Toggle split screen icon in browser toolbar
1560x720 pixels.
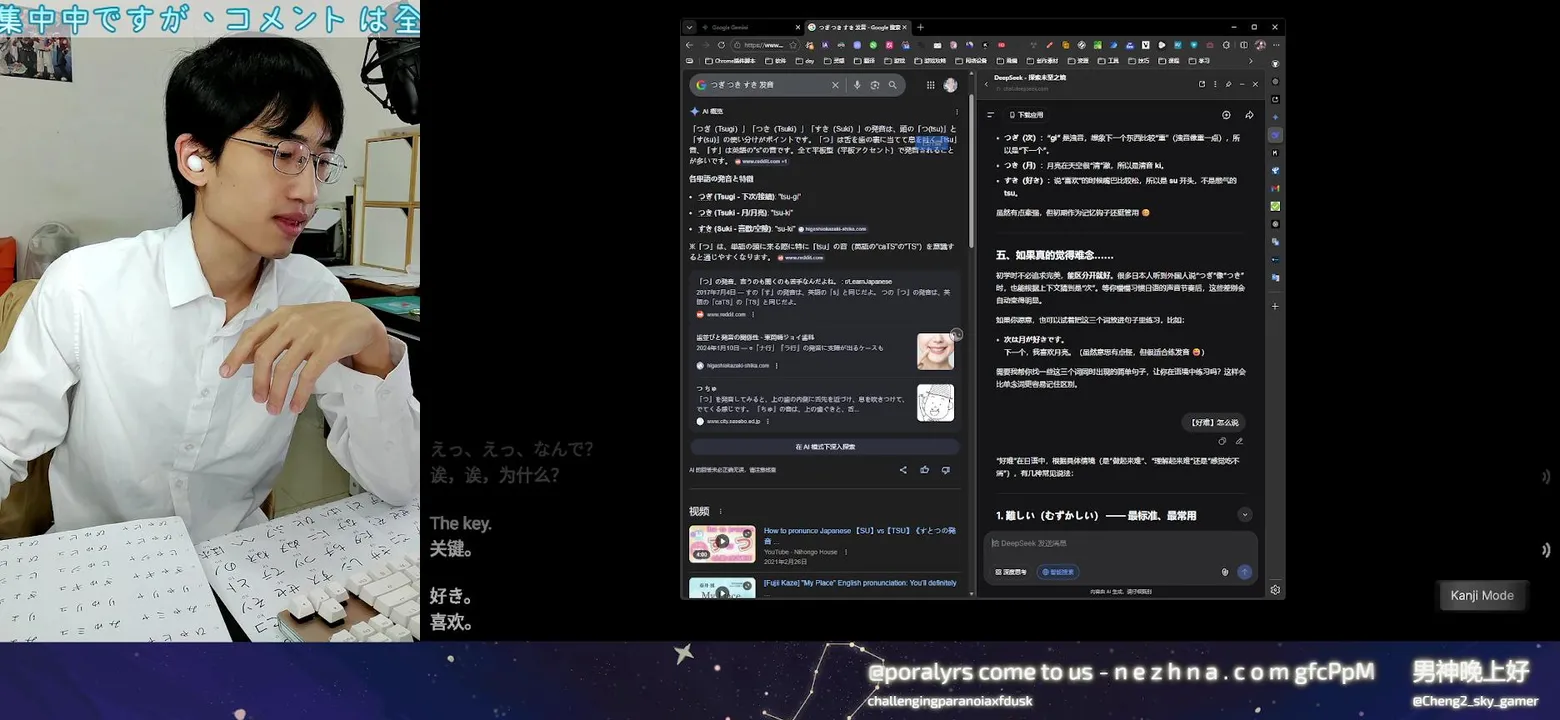pyautogui.click(x=1244, y=45)
